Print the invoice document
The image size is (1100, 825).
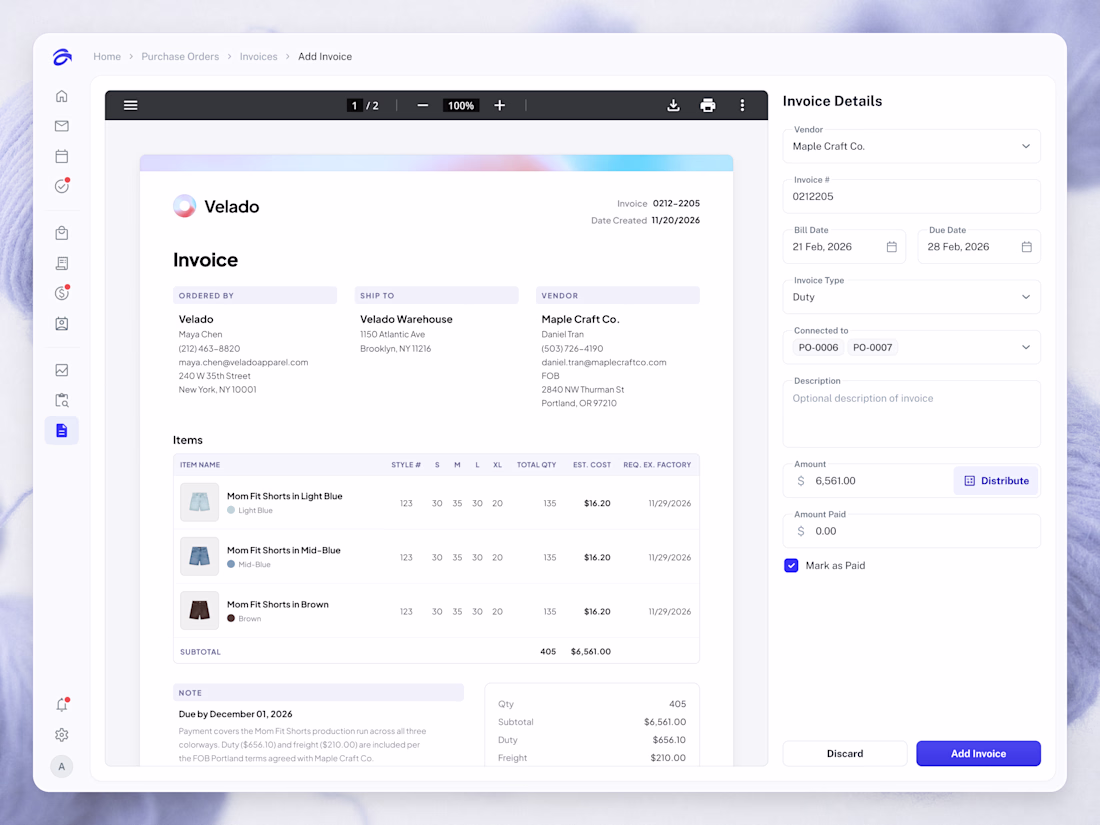click(x=708, y=105)
